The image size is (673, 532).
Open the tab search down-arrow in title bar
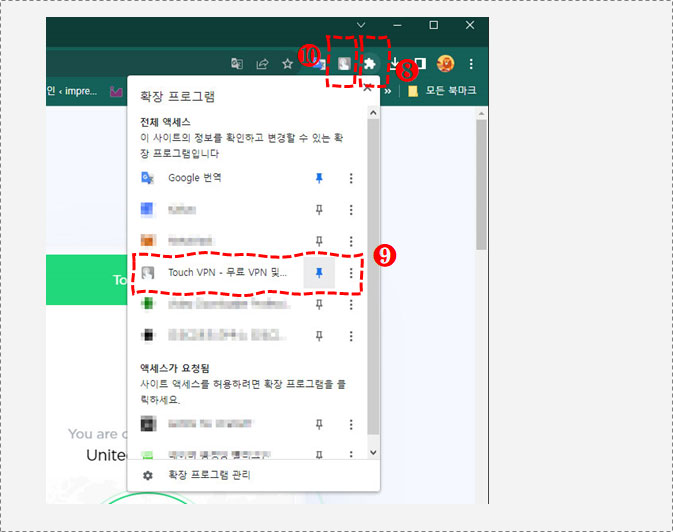(x=361, y=25)
